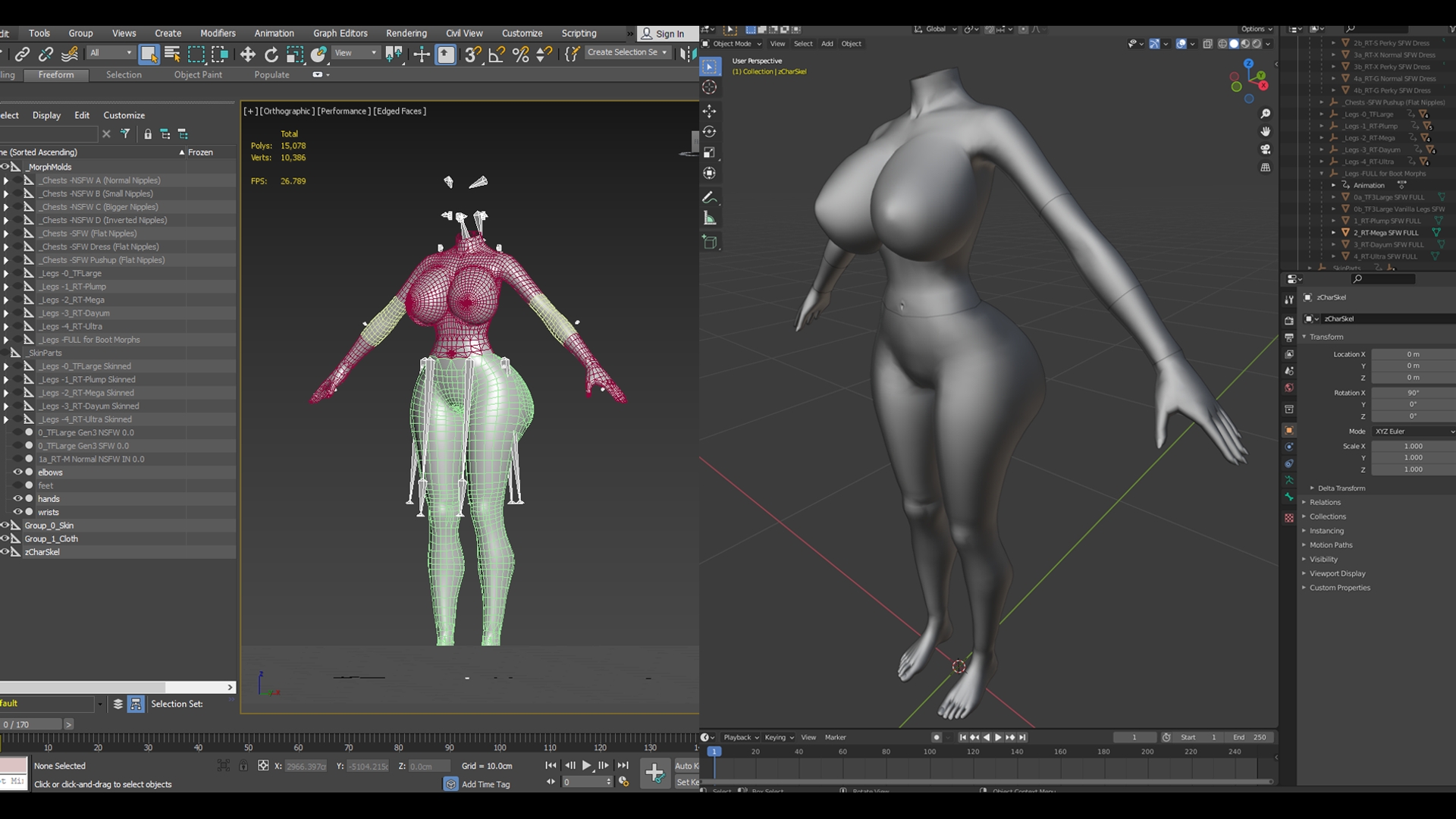Toggle the Angle Snap icon
The height and width of the screenshot is (819, 1456).
click(x=497, y=54)
